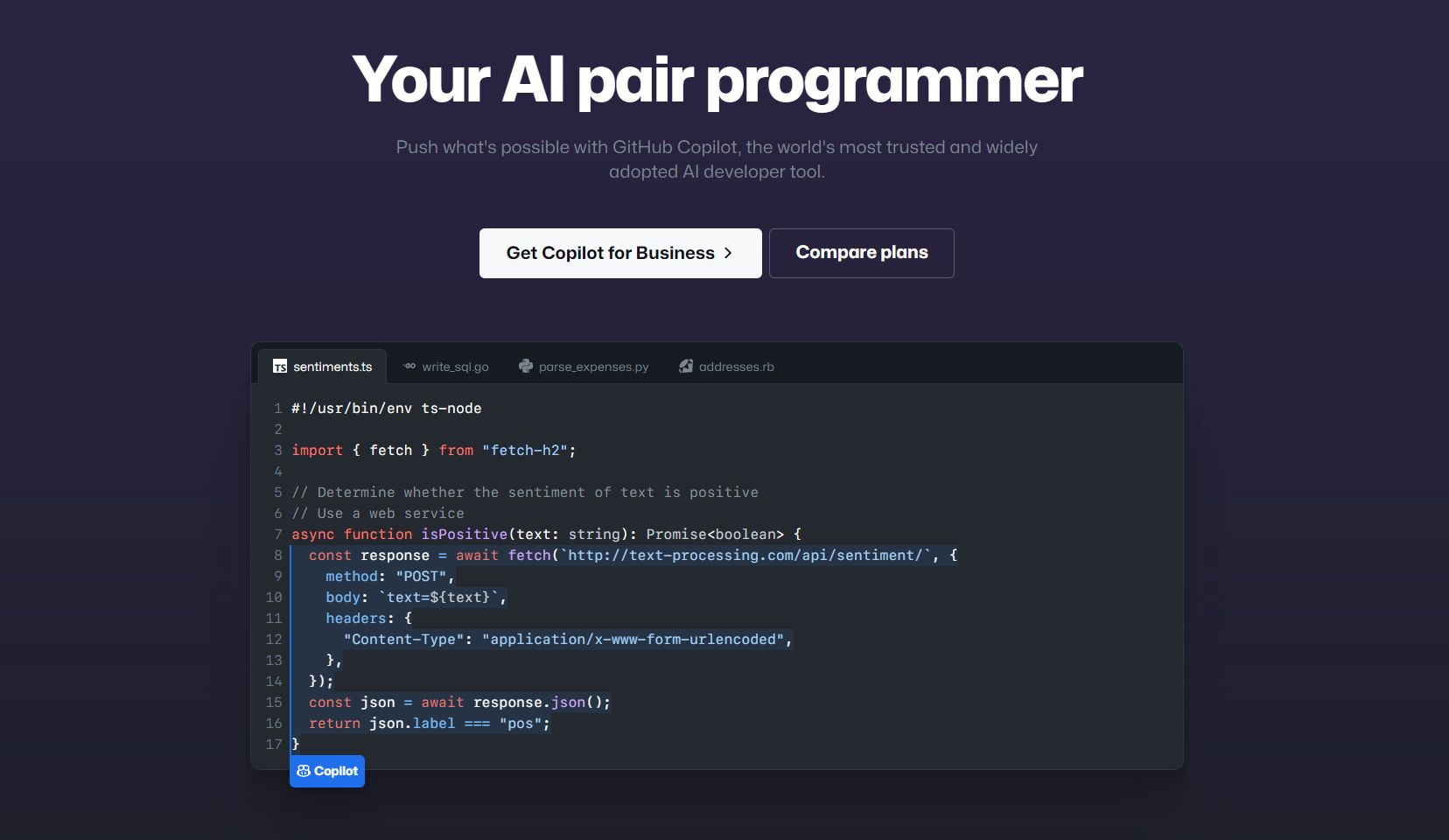
Task: Click line number 12 in the gutter
Action: point(274,640)
